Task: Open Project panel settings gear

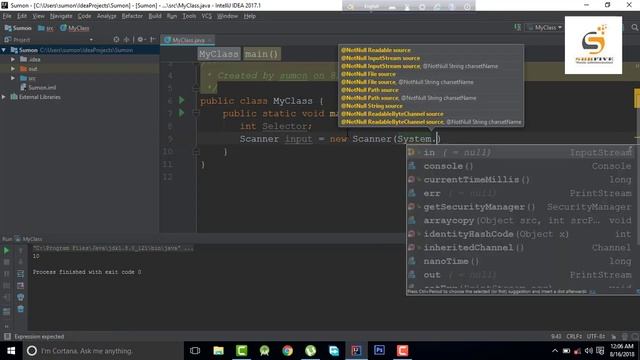Action: [x=140, y=40]
